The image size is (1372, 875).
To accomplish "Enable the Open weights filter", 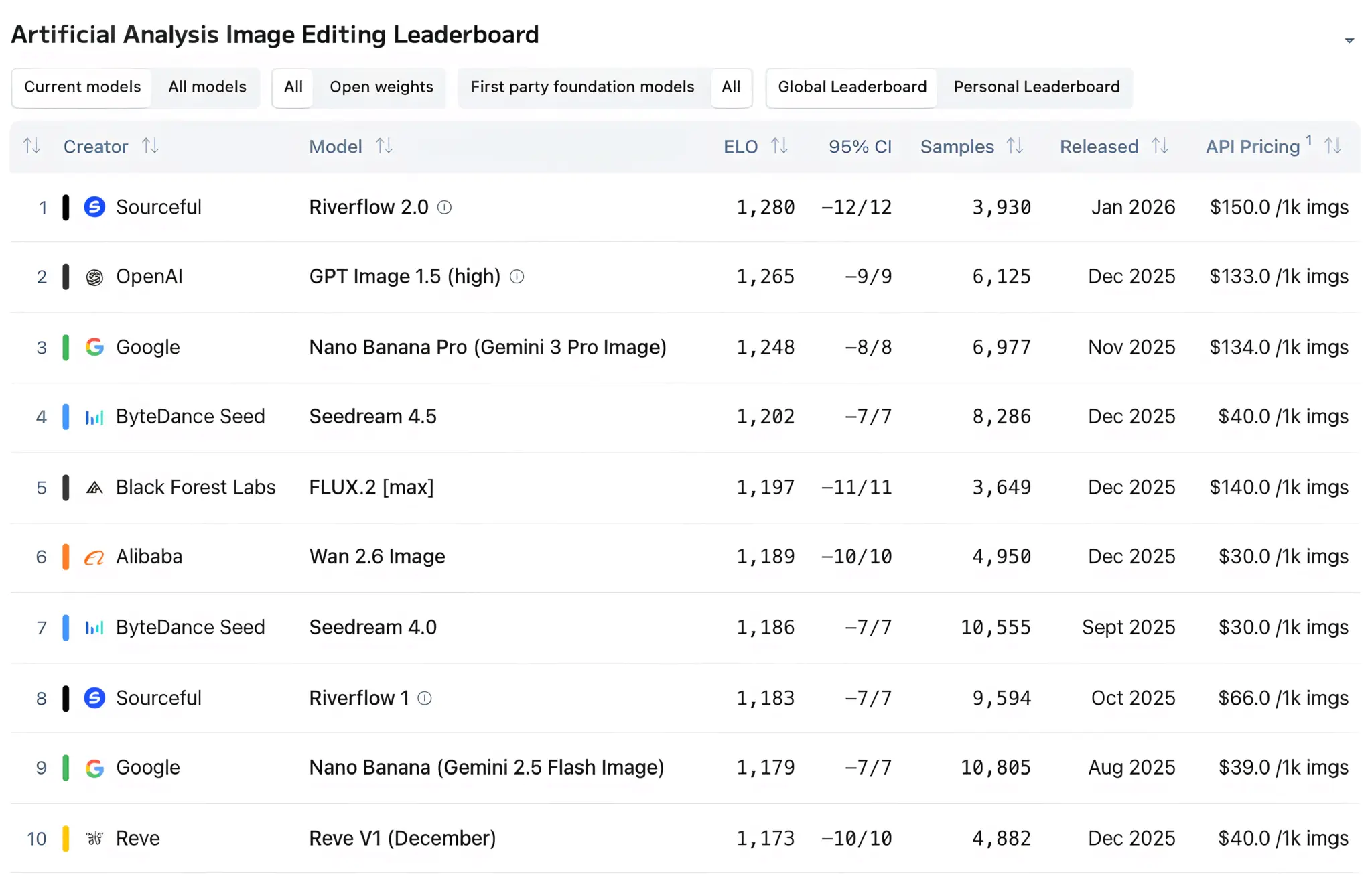I will [x=381, y=87].
